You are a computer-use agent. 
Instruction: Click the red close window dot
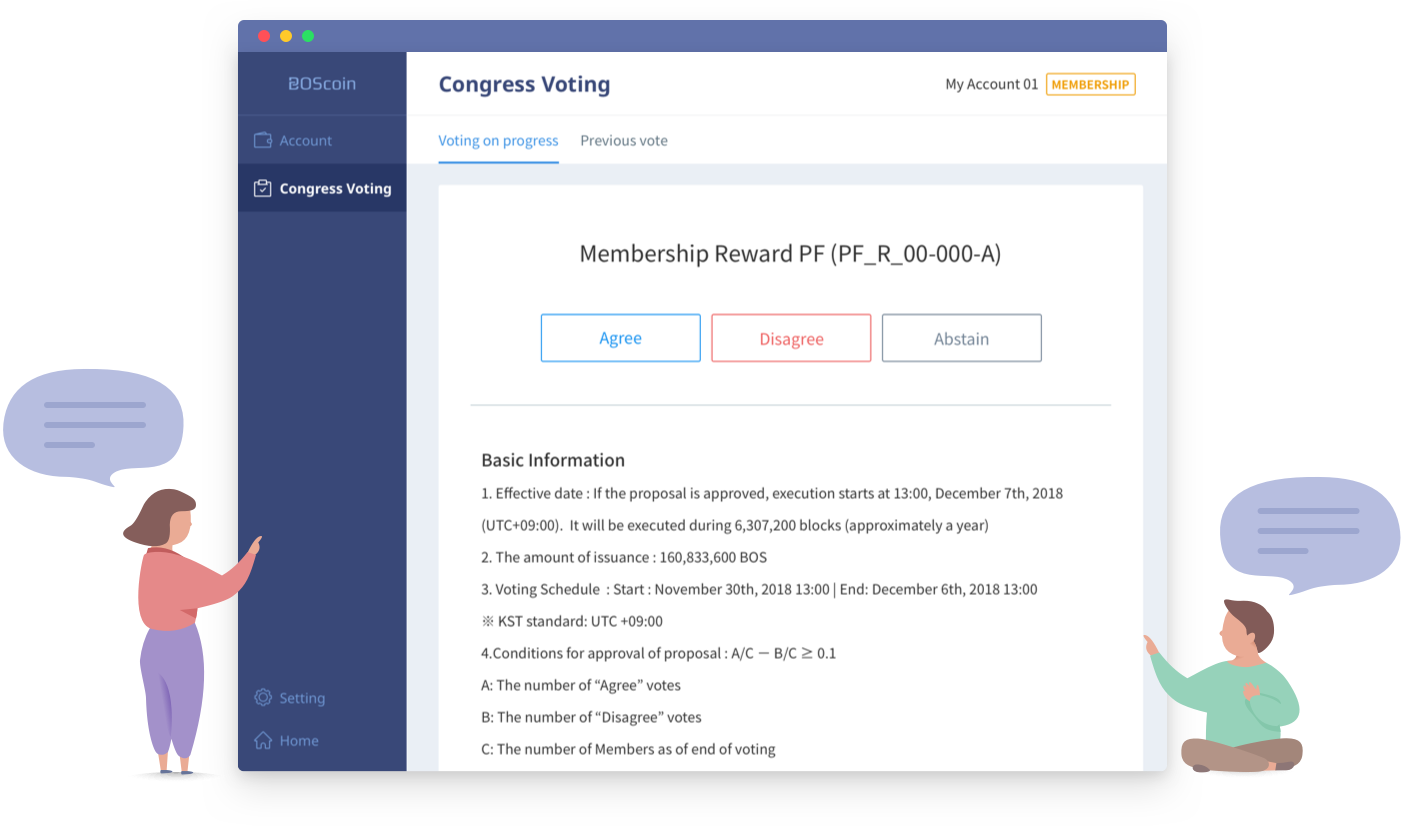(264, 36)
